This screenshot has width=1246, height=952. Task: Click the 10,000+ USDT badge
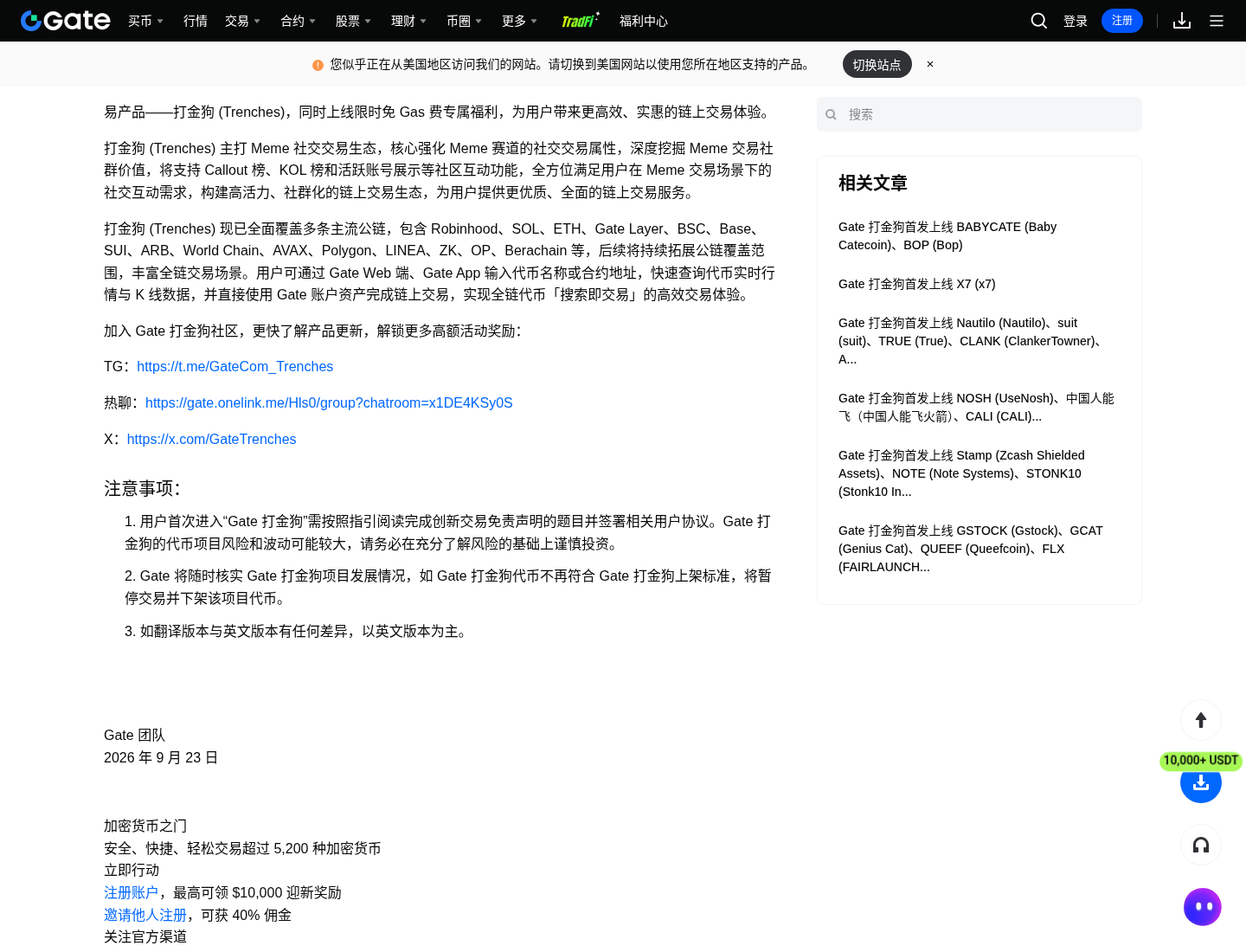point(1201,761)
